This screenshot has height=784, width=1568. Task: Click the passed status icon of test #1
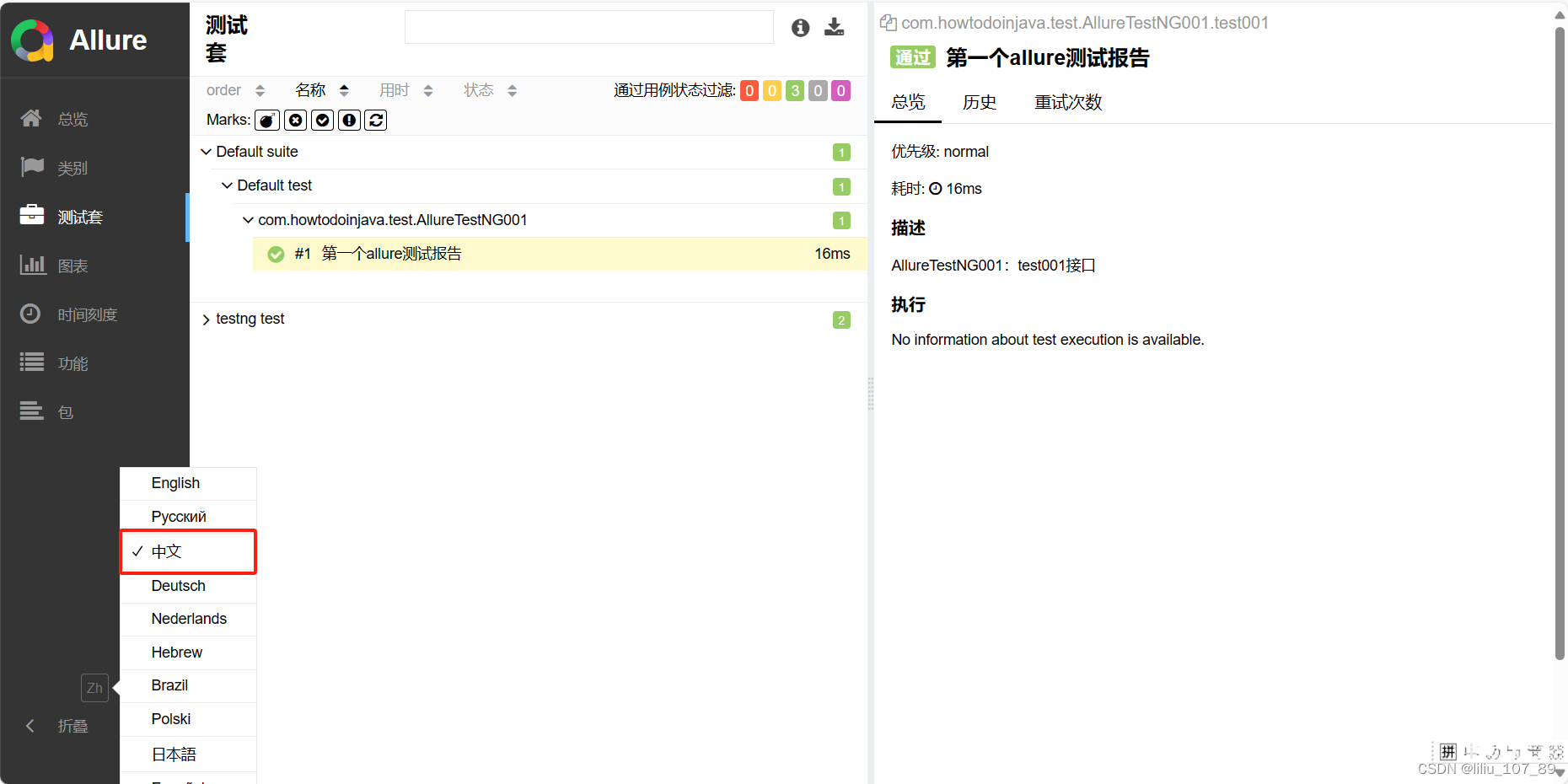tap(276, 255)
